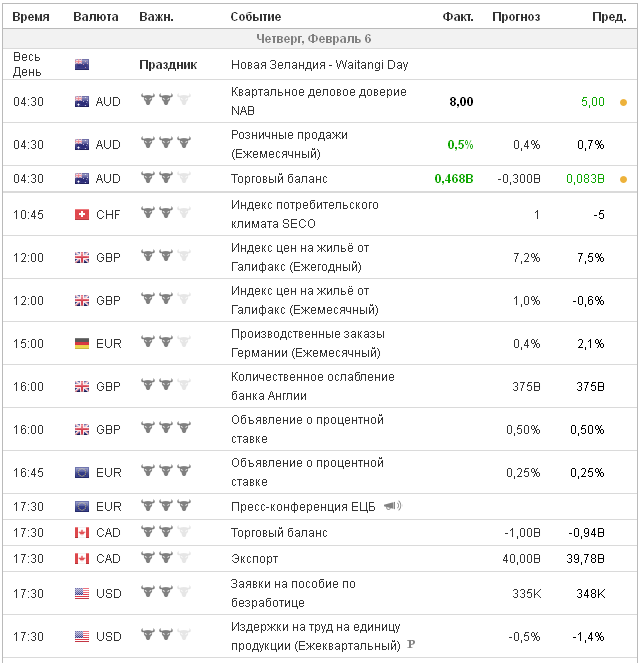Click the Прогноз column header
640x663 pixels.
coord(516,17)
